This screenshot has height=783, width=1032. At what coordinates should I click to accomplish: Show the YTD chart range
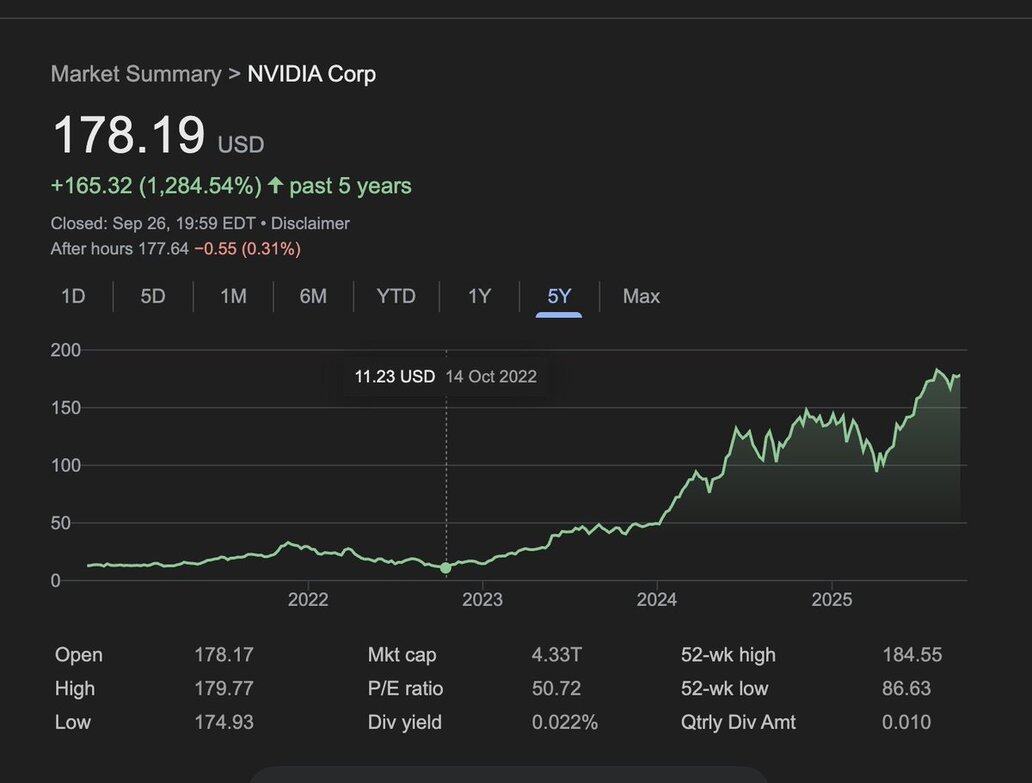click(396, 296)
